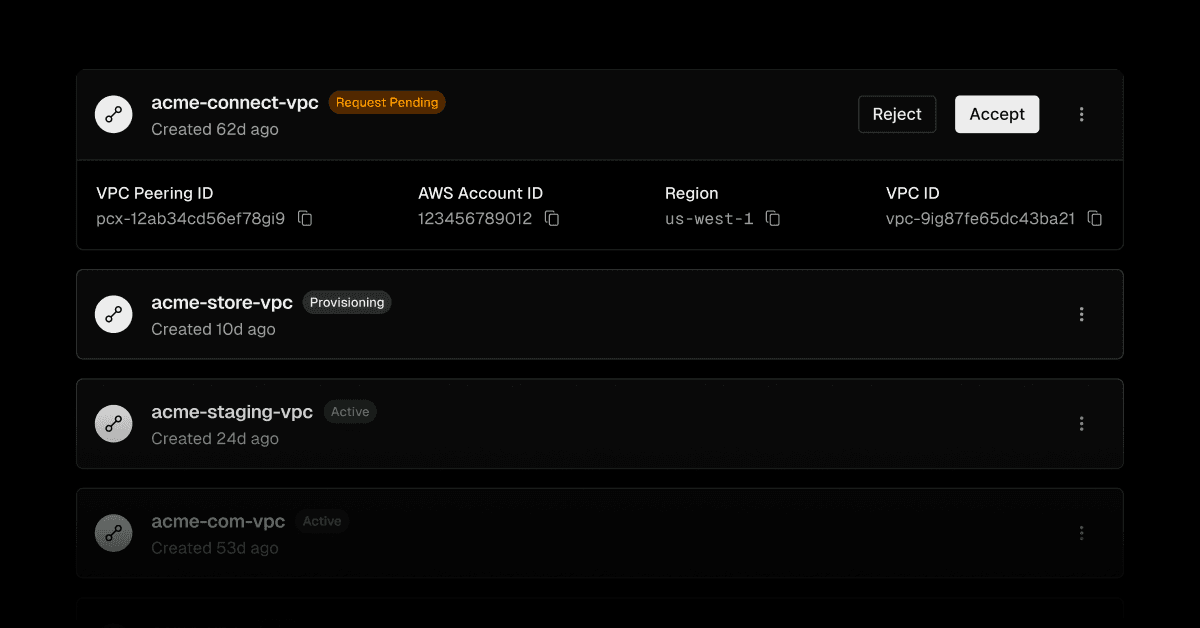Open the acme-store-vpc connection name
1200x628 pixels.
point(222,302)
